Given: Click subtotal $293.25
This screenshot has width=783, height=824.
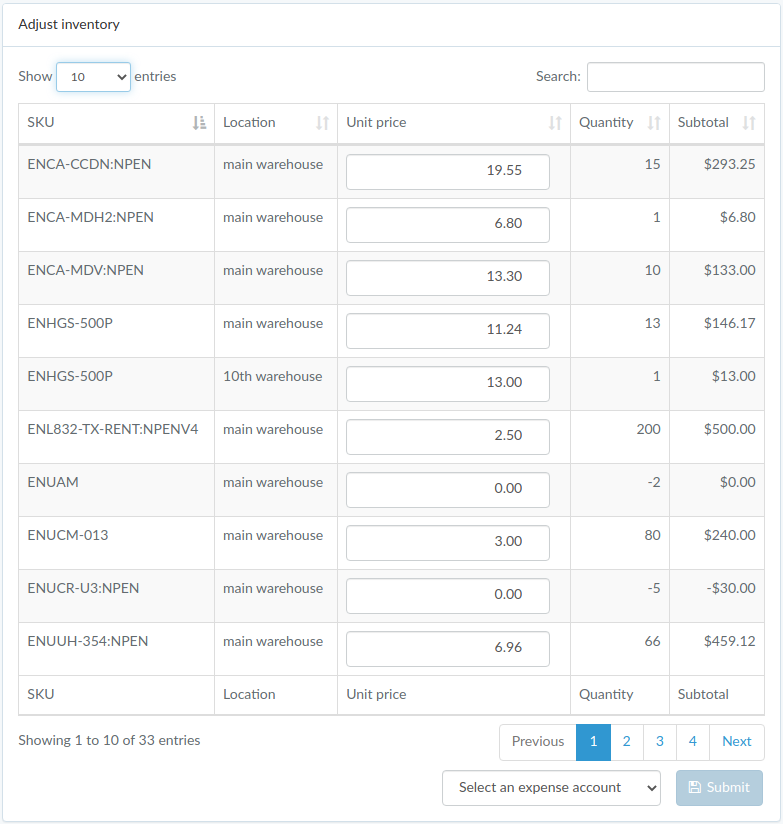Looking at the screenshot, I should (729, 164).
